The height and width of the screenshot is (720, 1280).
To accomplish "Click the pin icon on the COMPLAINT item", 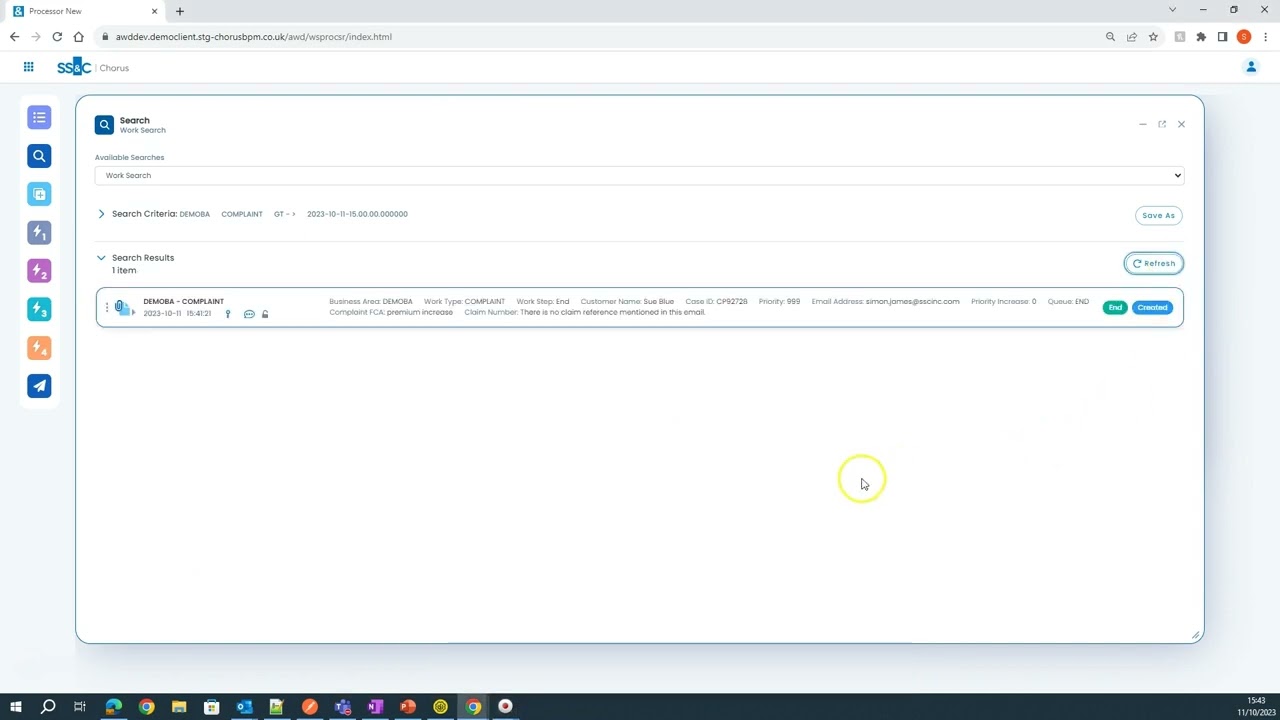I will pyautogui.click(x=228, y=314).
